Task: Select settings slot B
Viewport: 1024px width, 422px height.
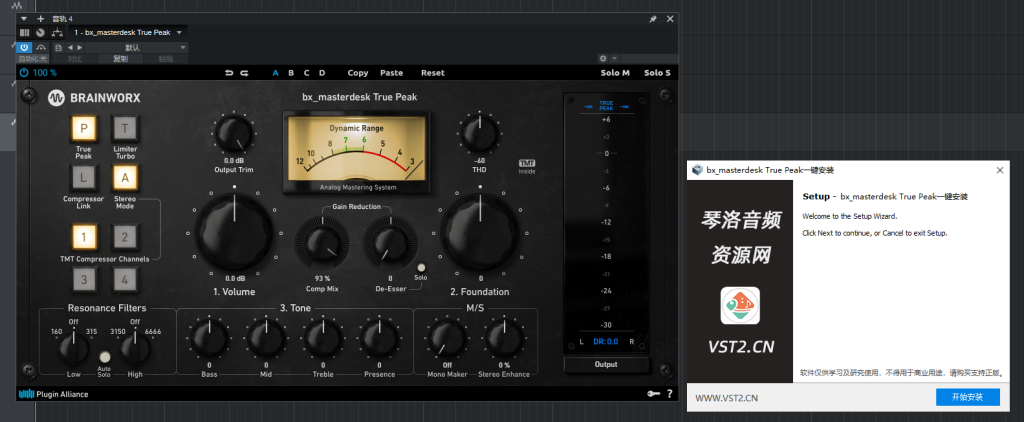Action: [291, 73]
